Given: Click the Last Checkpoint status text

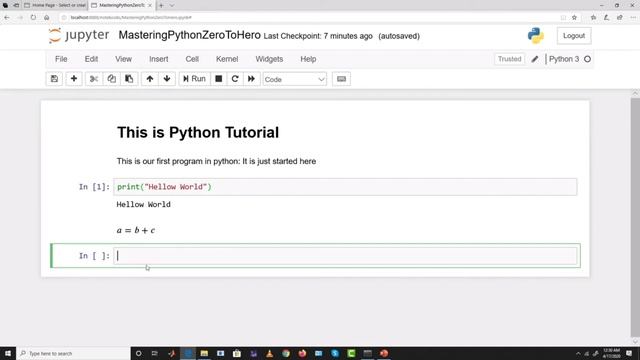Looking at the screenshot, I should (x=318, y=36).
